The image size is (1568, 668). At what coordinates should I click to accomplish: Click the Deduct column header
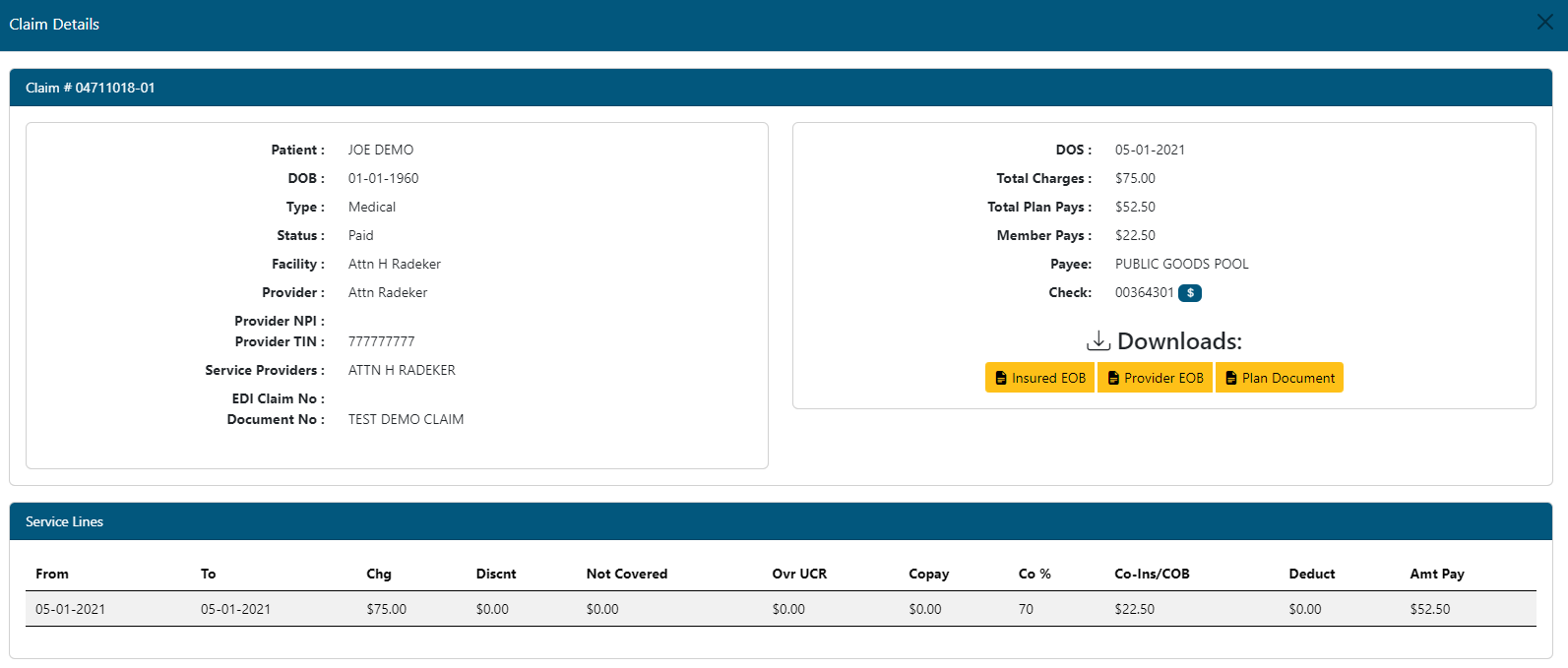tap(1312, 574)
